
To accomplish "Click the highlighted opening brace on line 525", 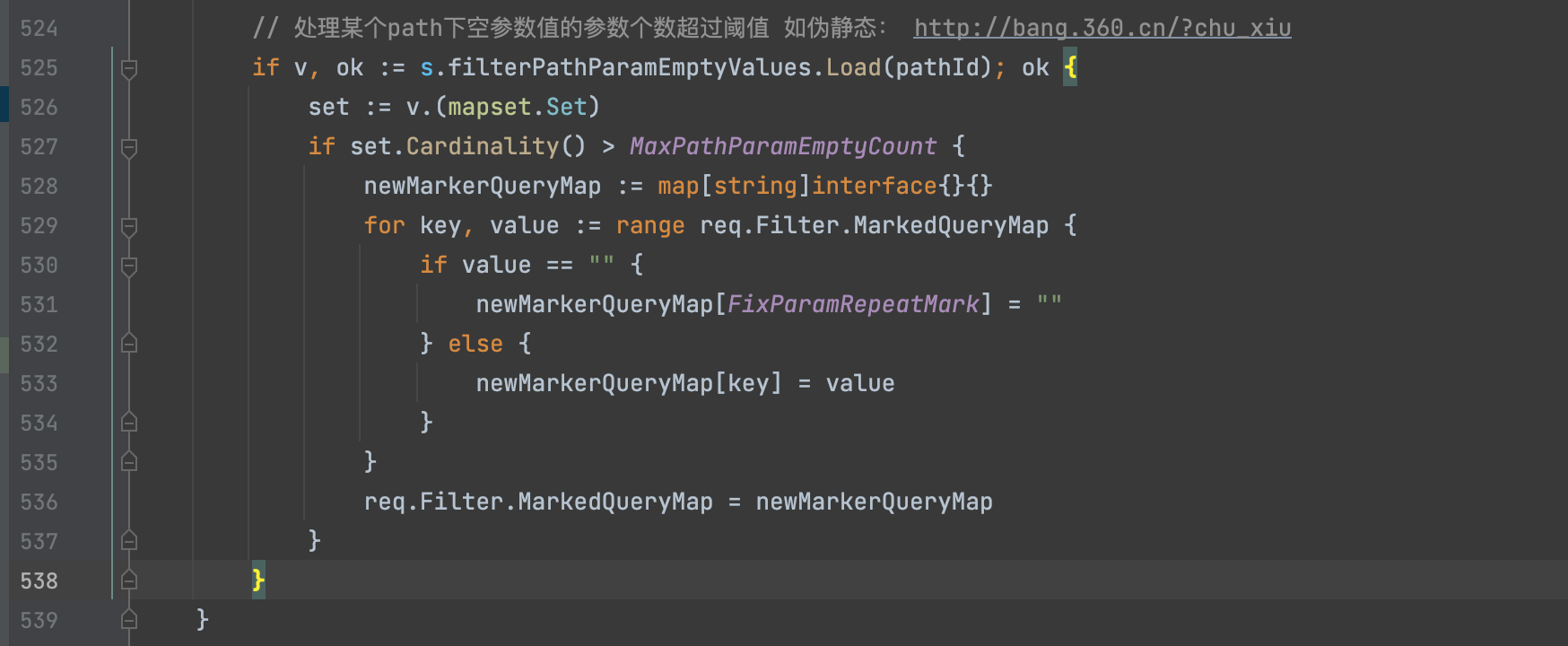I will [x=1070, y=68].
